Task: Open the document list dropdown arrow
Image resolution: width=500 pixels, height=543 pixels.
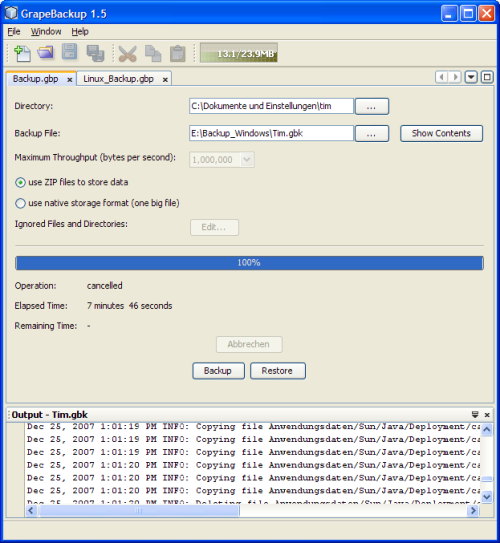Action: (471, 77)
